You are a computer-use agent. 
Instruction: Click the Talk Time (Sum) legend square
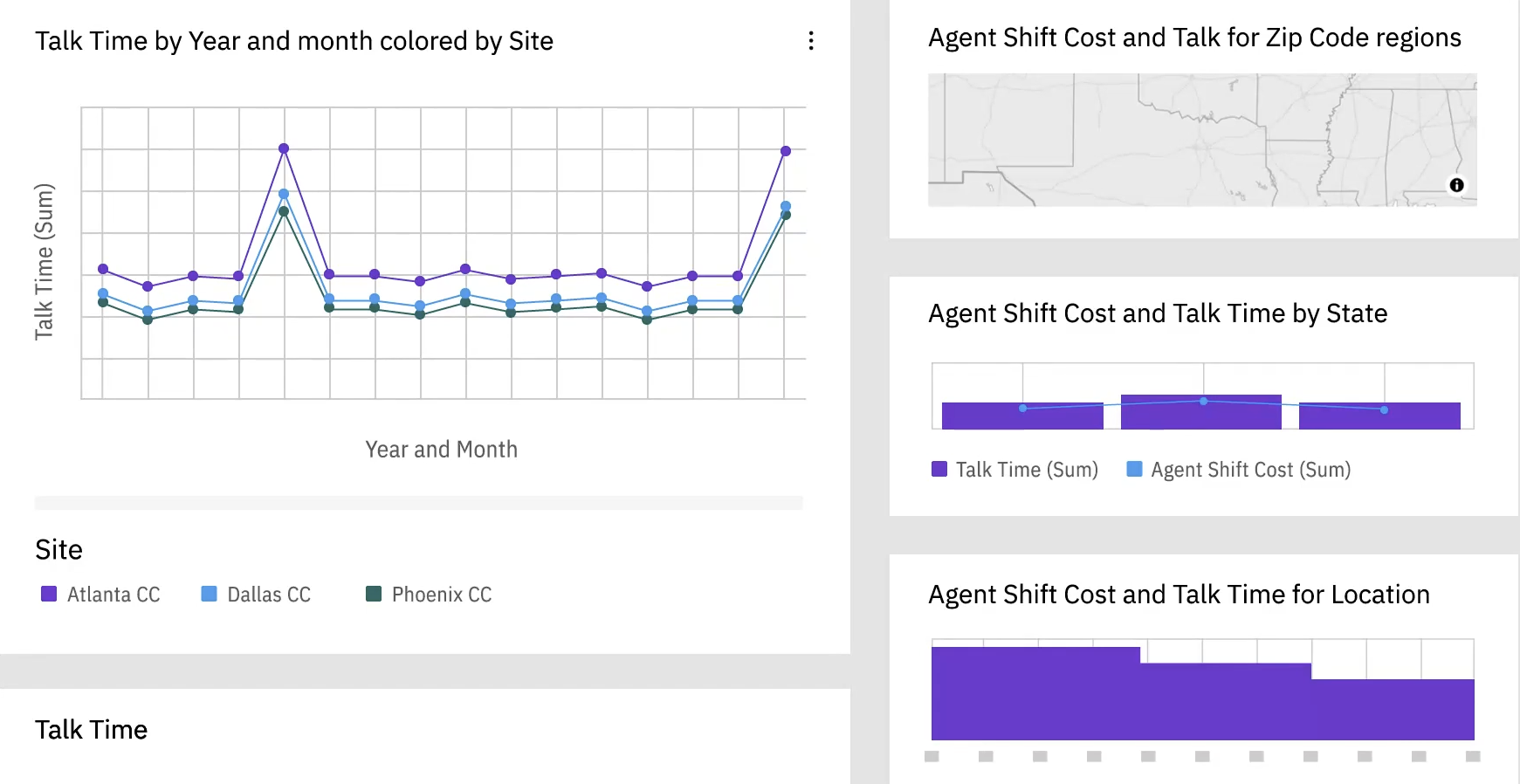click(939, 469)
